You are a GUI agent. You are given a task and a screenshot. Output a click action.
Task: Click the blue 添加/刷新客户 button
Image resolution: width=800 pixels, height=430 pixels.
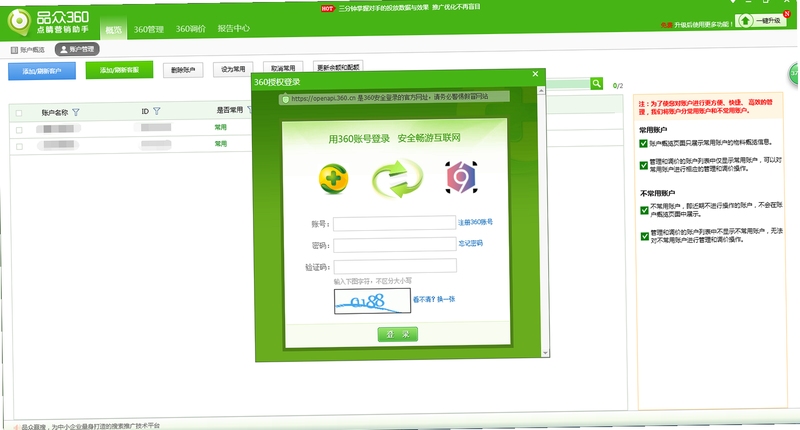click(x=42, y=71)
